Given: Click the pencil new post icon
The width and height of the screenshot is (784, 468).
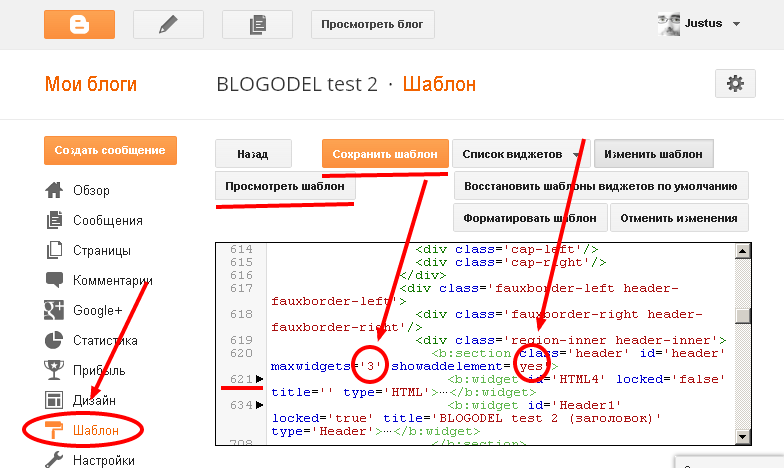Looking at the screenshot, I should pyautogui.click(x=168, y=23).
